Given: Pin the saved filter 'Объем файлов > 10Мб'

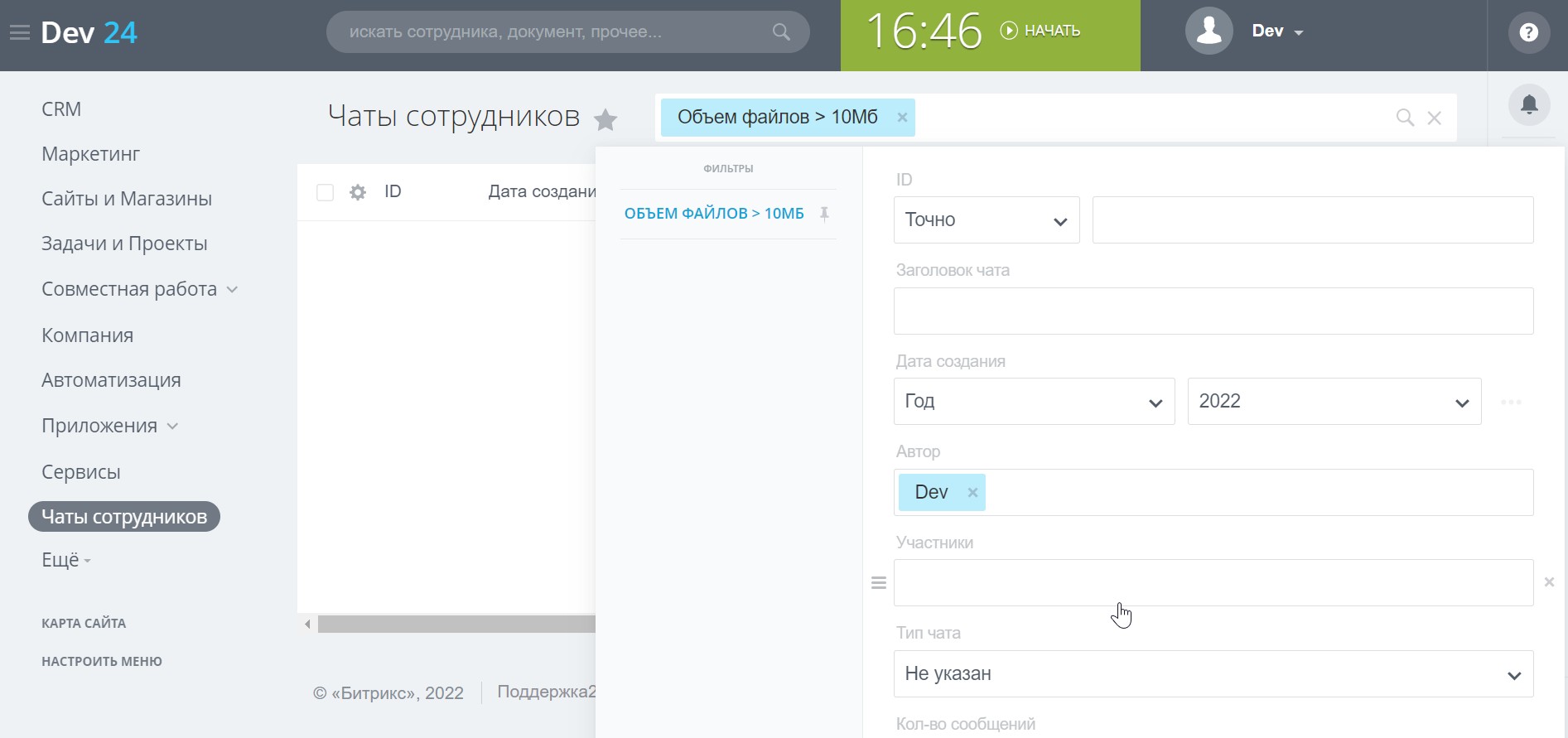Looking at the screenshot, I should (x=824, y=214).
